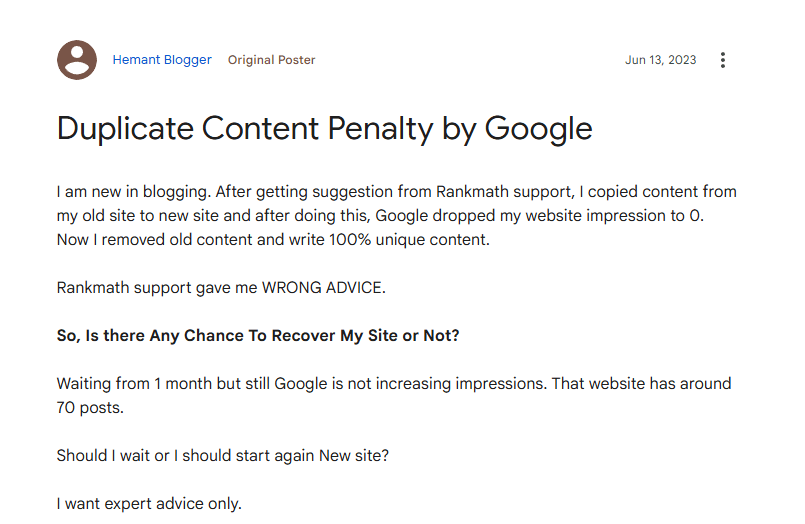Click the I want expert advice only line

149,503
